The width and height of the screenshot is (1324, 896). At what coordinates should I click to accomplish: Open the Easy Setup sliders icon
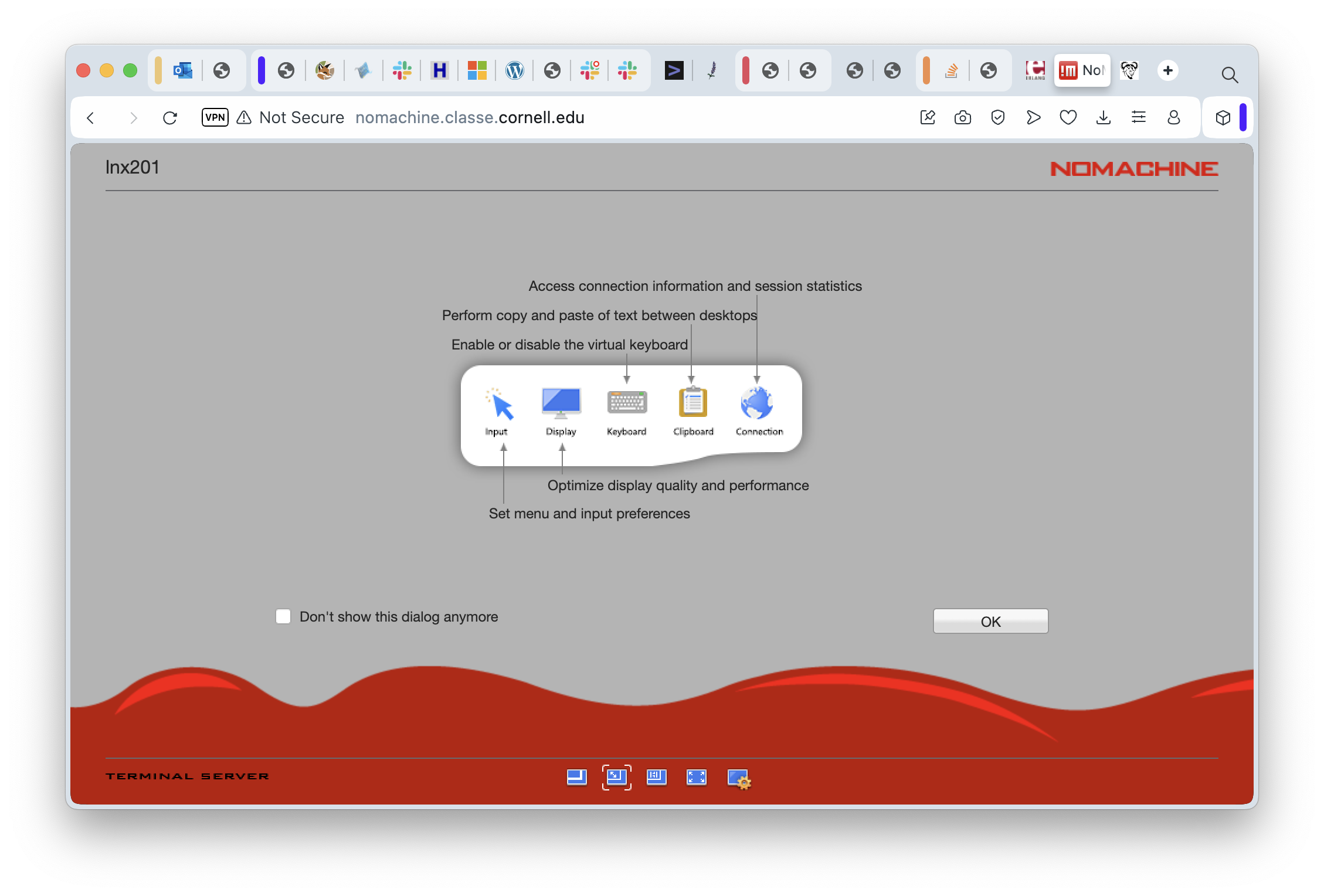point(1138,118)
